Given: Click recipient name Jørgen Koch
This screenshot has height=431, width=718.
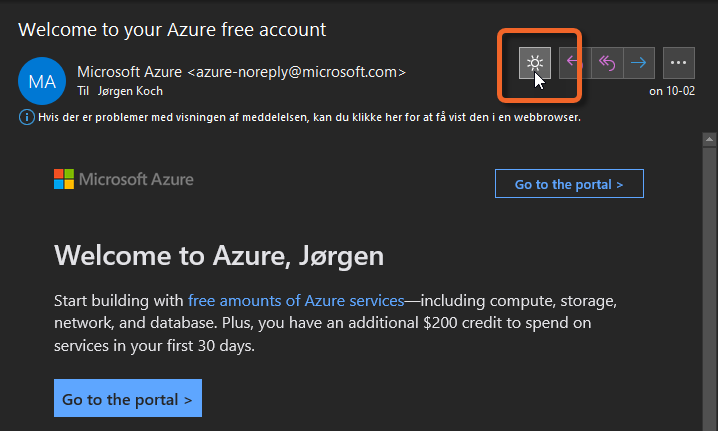Looking at the screenshot, I should pos(130,91).
